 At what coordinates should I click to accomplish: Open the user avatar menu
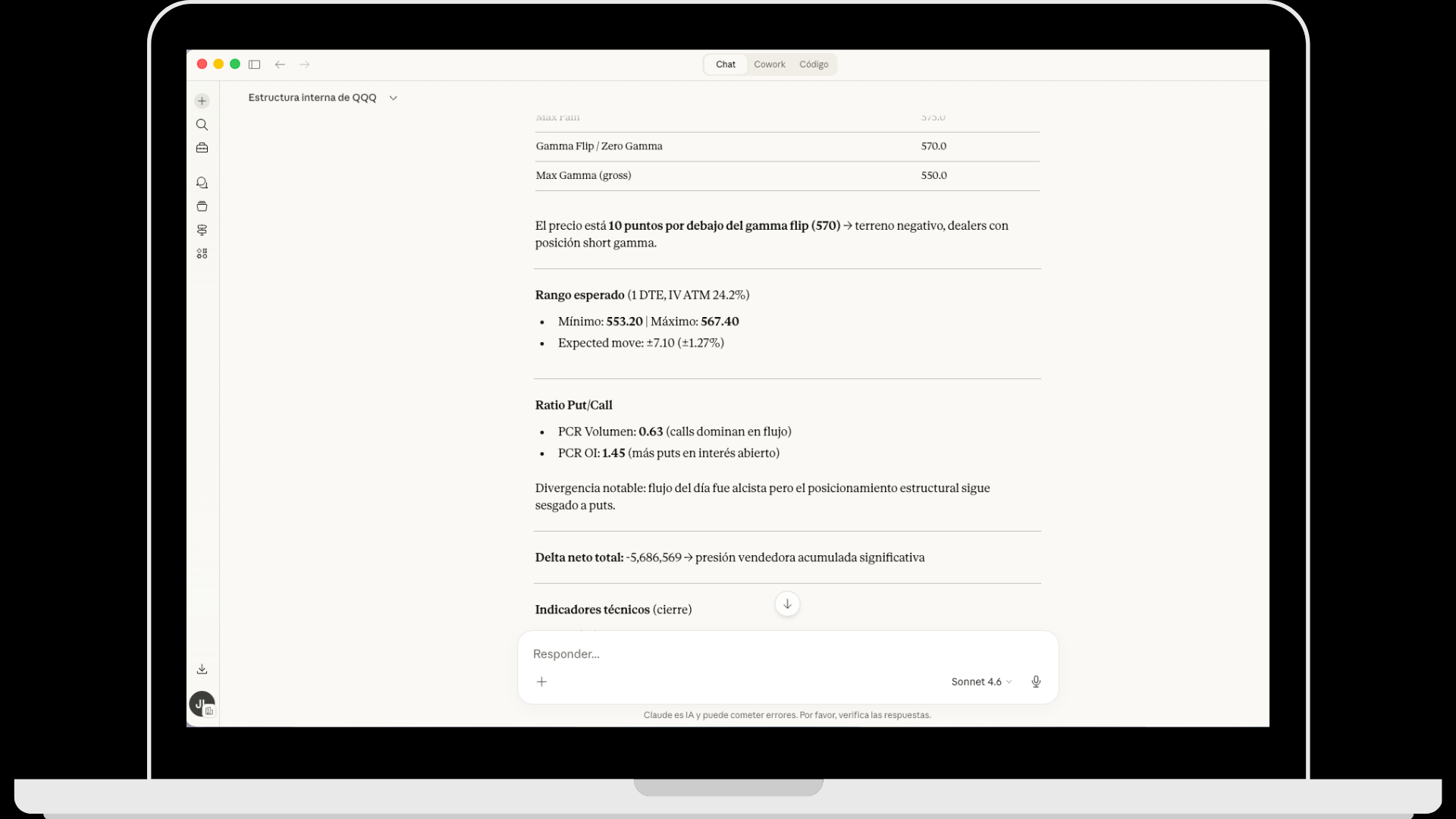[x=200, y=704]
